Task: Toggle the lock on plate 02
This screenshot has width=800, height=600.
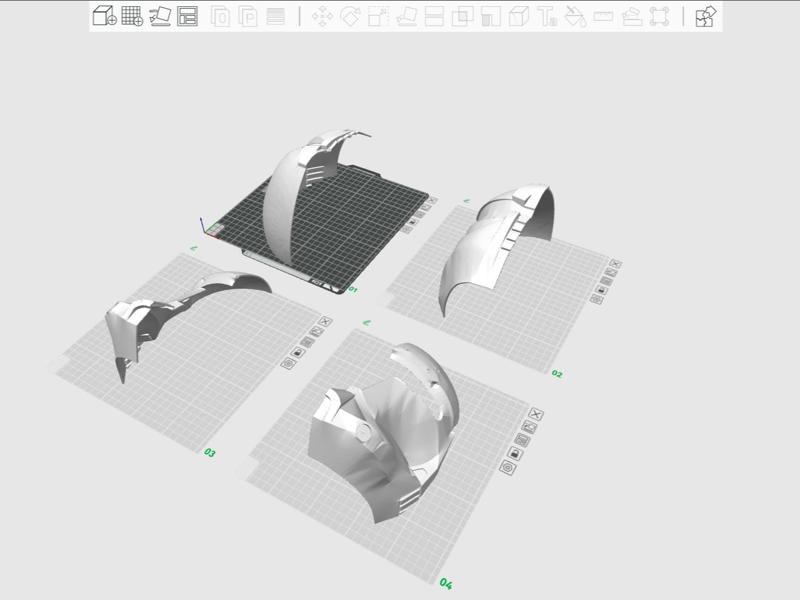Action: click(602, 290)
